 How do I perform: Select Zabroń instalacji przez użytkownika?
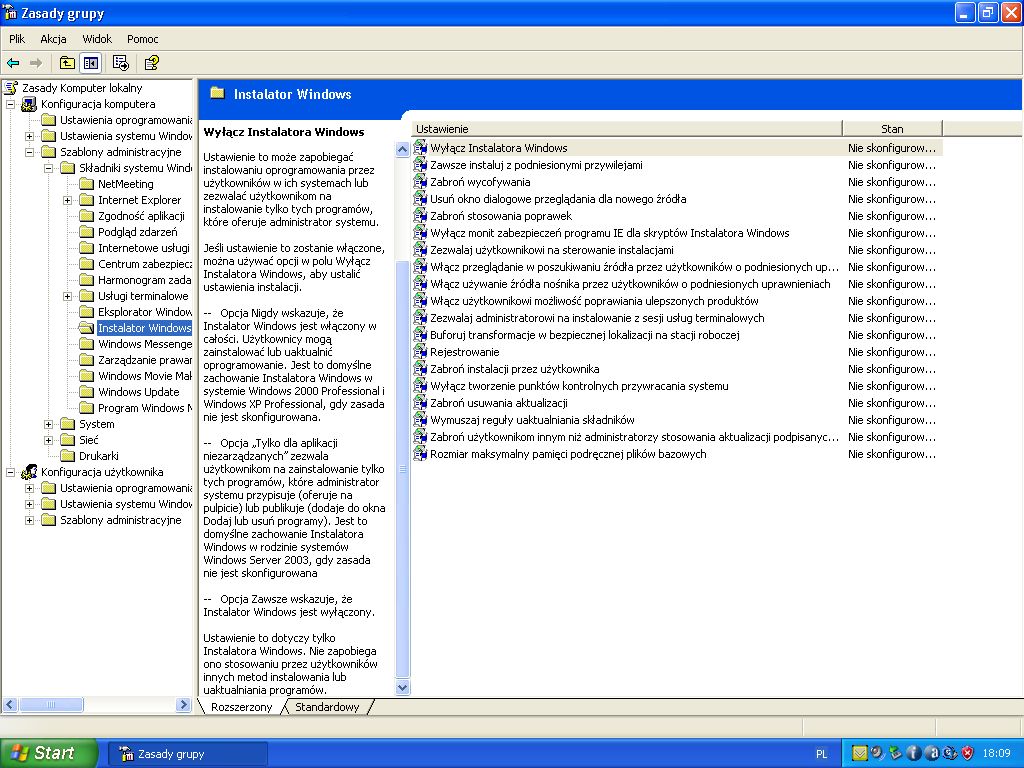point(515,369)
